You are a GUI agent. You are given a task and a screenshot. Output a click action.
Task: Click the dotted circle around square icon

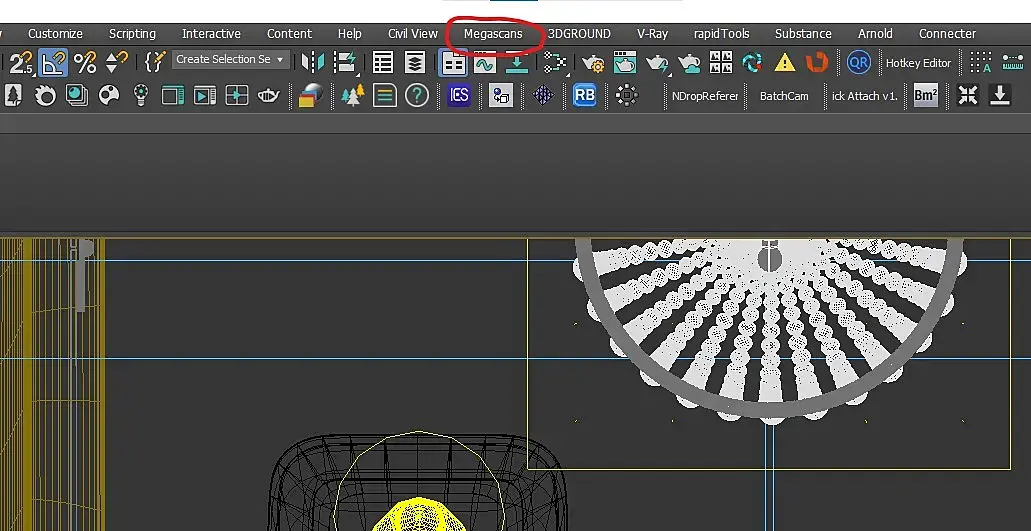coord(627,96)
